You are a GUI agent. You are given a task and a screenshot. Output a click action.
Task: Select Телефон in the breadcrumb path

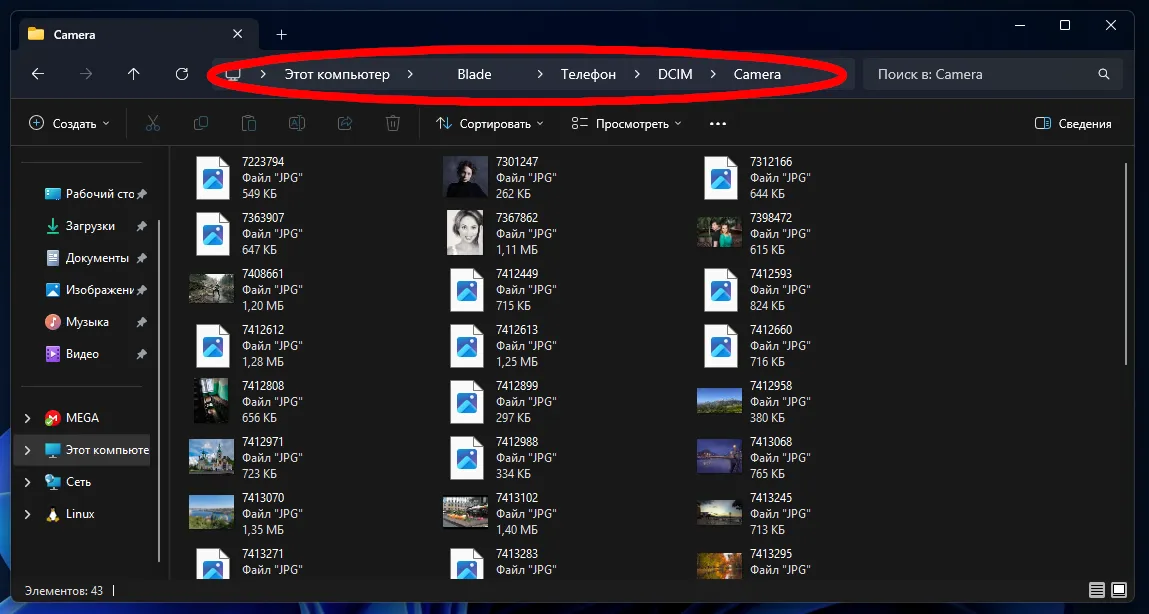click(588, 74)
